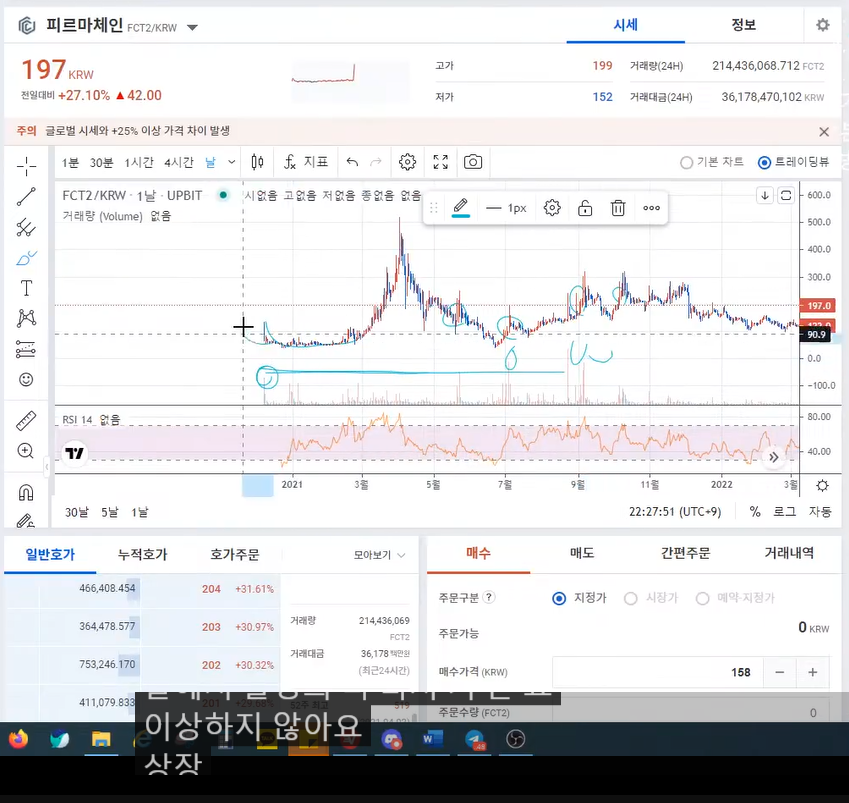Select the pattern drawing tool

[26, 318]
